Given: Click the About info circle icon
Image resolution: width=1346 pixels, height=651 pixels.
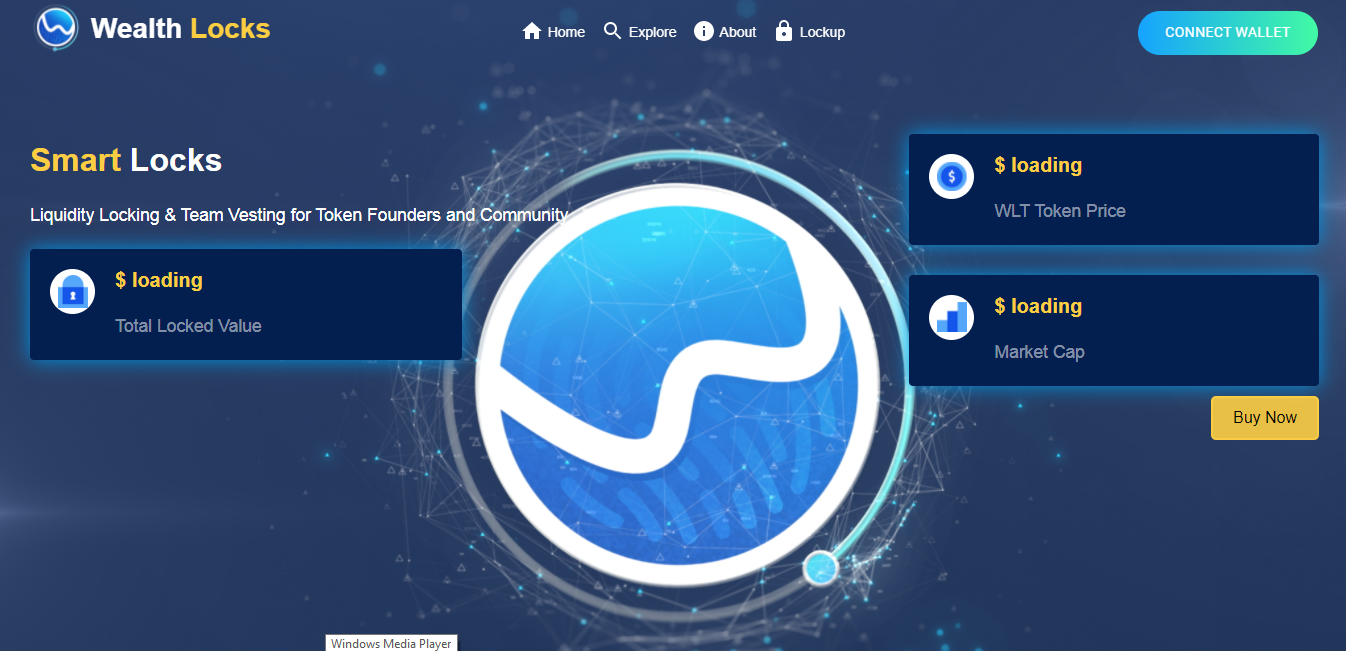Looking at the screenshot, I should tap(704, 32).
